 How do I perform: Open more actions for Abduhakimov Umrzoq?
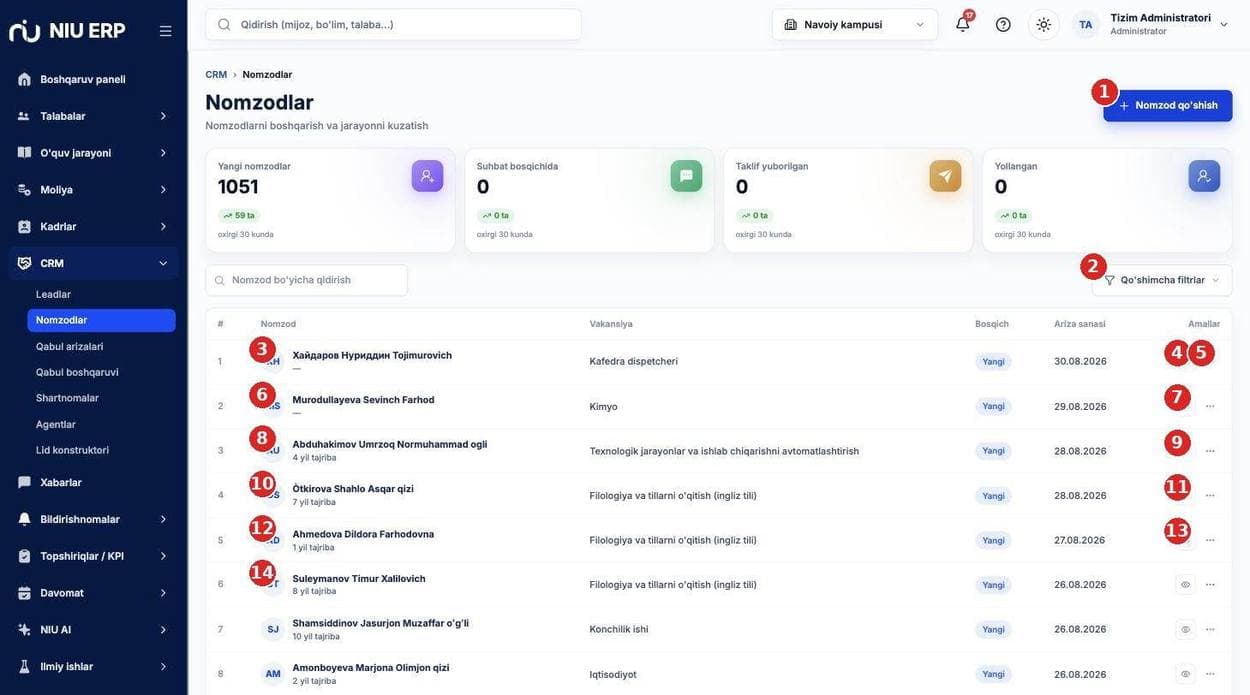coord(1210,451)
